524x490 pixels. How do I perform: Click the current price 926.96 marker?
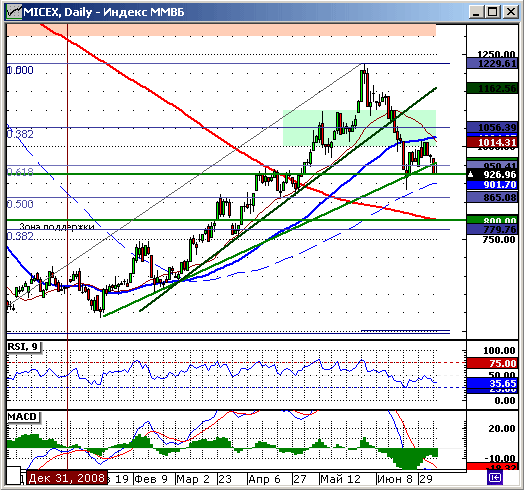point(492,174)
